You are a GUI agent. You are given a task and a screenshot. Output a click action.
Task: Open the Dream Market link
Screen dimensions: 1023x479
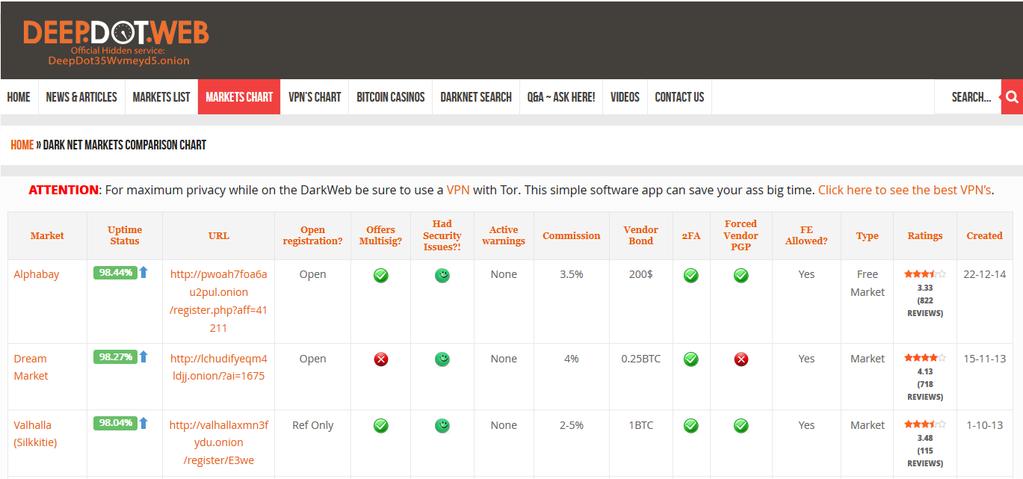[31, 367]
